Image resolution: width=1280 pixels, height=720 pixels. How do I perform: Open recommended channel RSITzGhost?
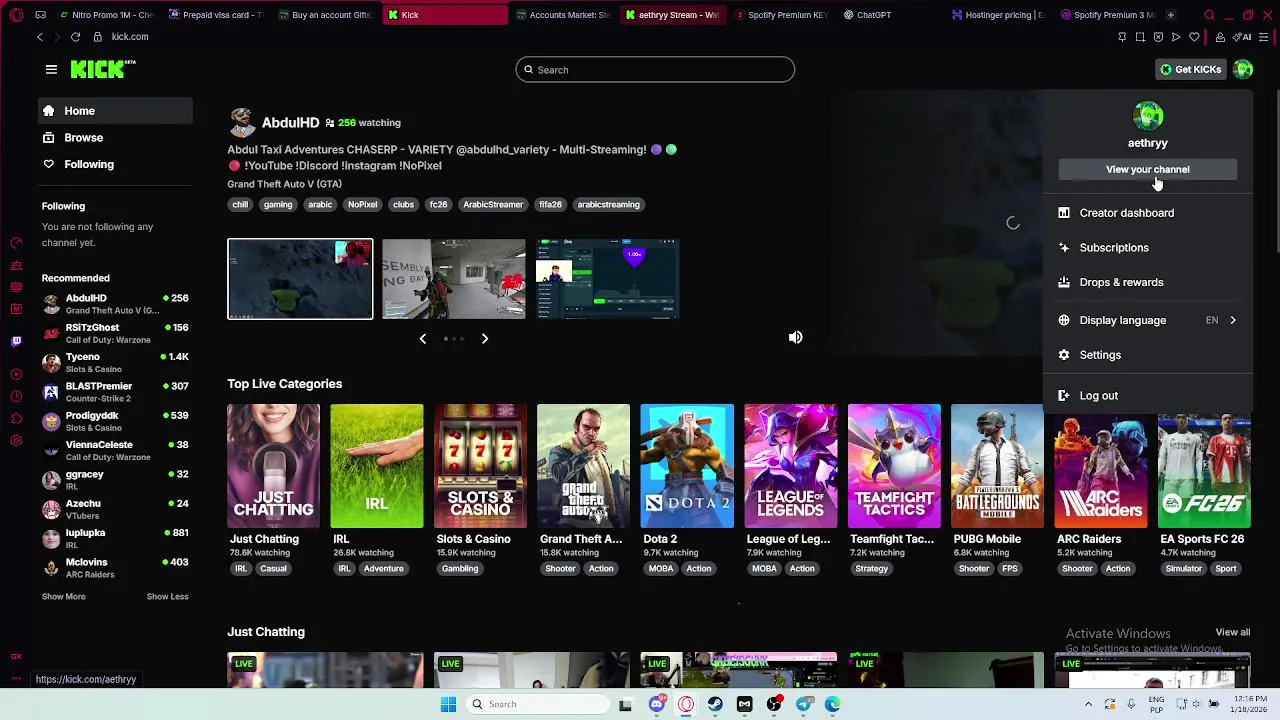pos(115,334)
